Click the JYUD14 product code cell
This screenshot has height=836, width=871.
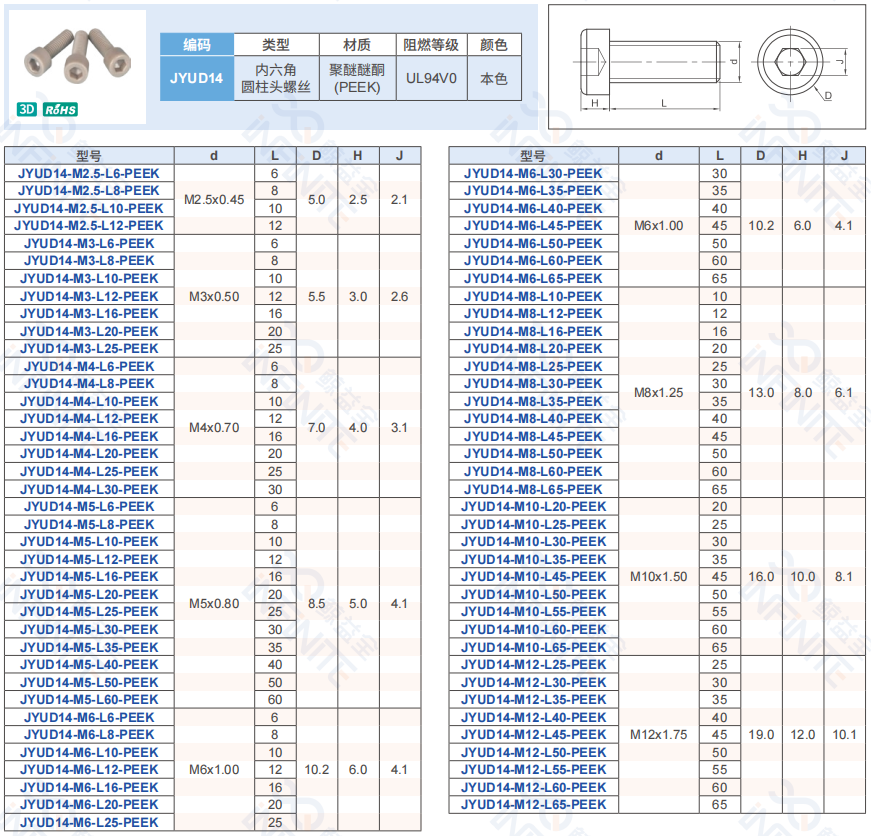coord(196,79)
